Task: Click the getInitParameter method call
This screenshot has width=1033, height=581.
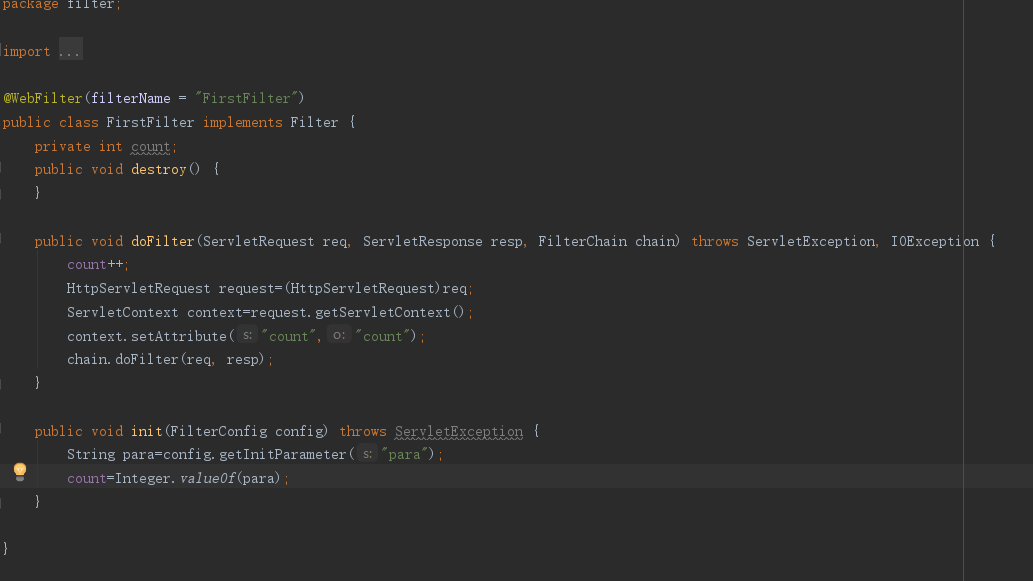Action: [283, 455]
